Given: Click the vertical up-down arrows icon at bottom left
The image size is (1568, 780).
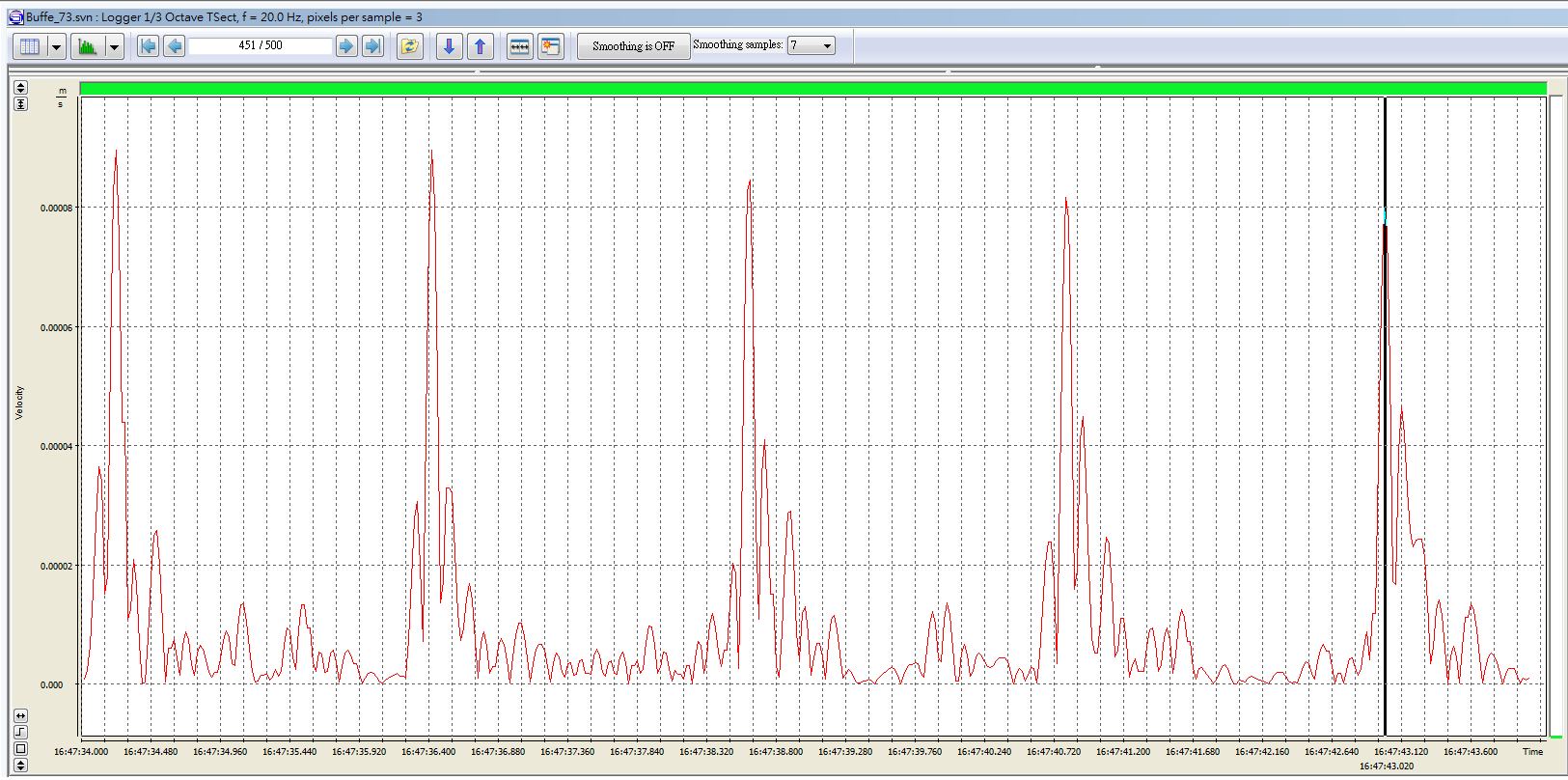Looking at the screenshot, I should click(20, 765).
